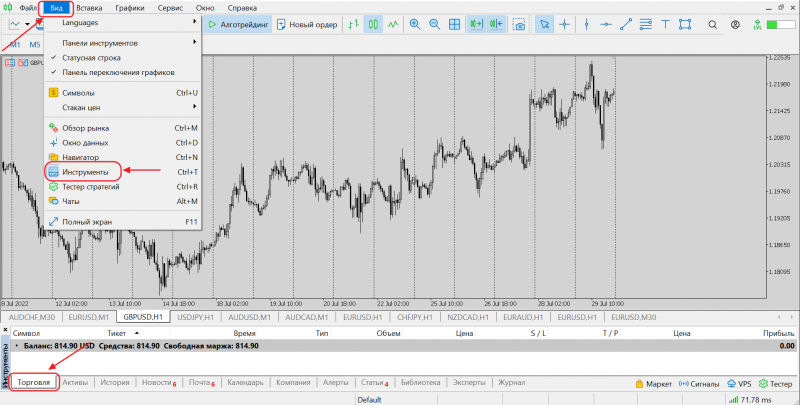Close the Инструменты toolbox panel
Screen dimensions: 800x405
(x=5, y=331)
